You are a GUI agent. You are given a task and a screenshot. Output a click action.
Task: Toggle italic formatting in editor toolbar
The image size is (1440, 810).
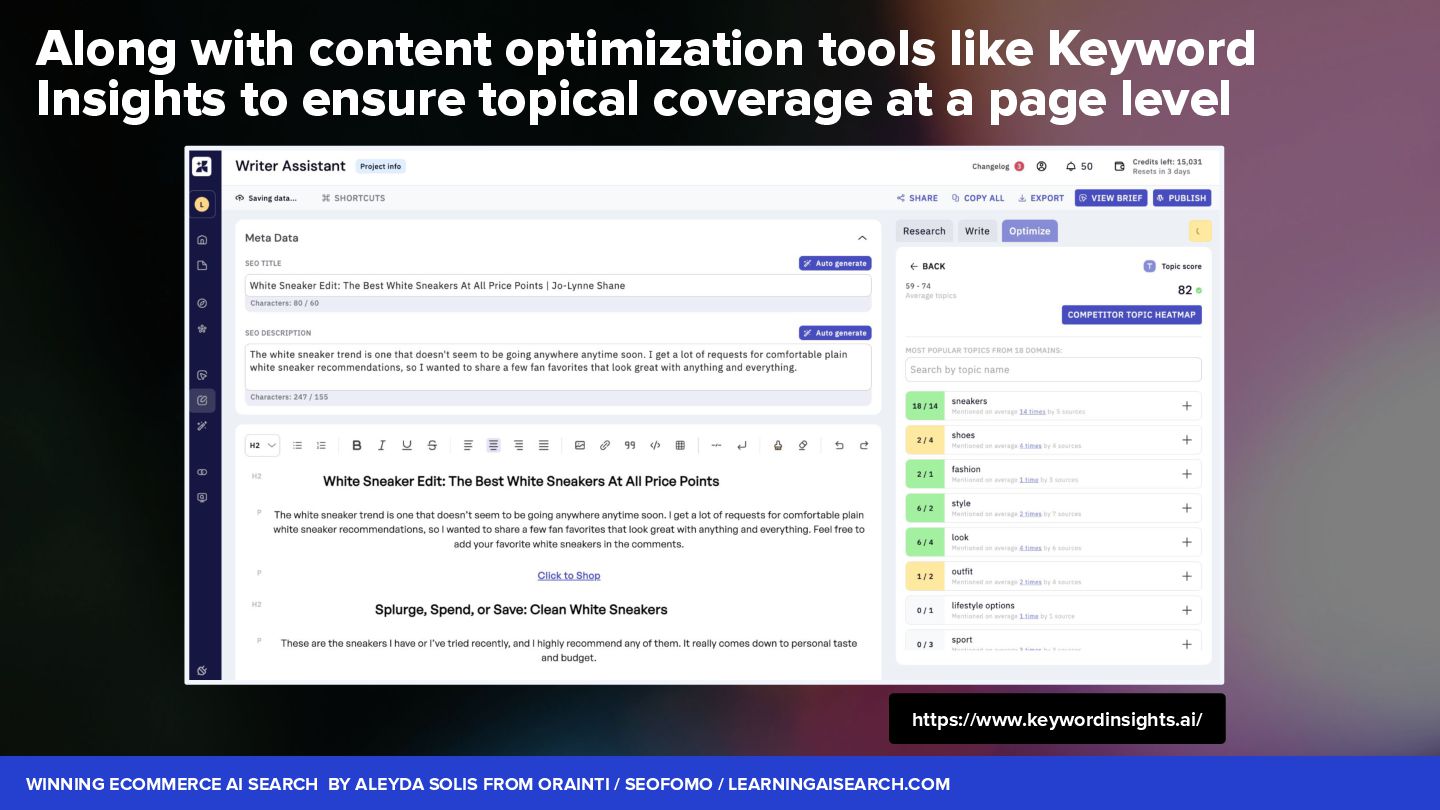(382, 445)
